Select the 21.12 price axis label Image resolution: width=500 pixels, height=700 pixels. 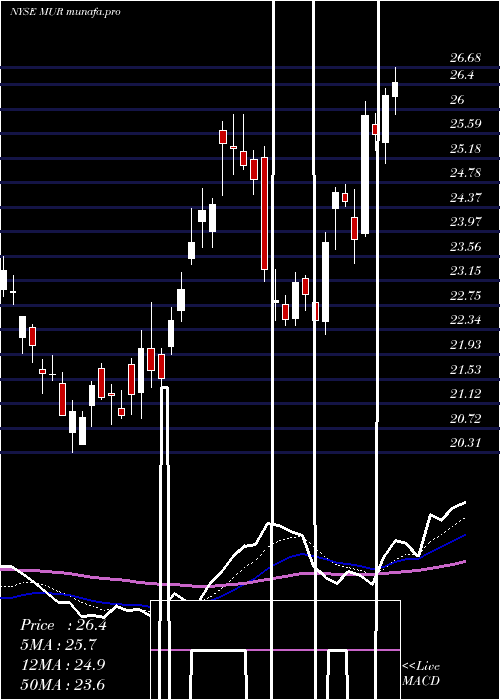click(x=466, y=393)
